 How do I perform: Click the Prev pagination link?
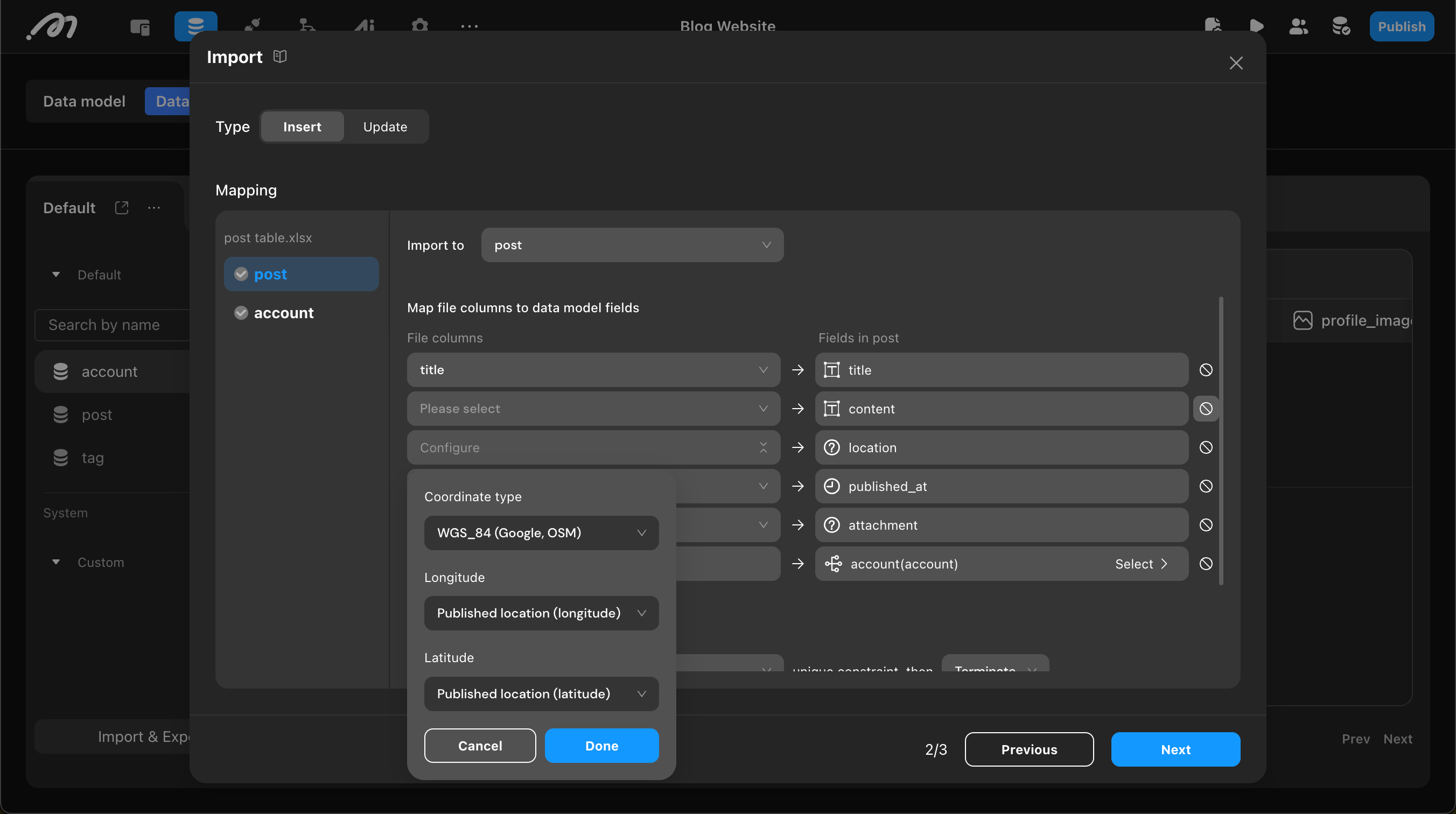pos(1356,739)
